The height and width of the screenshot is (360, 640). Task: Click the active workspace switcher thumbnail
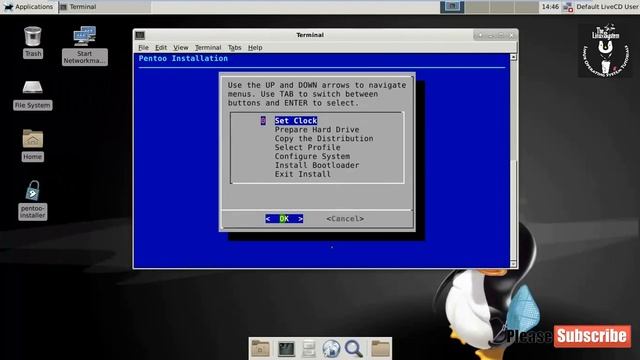[x=452, y=7]
